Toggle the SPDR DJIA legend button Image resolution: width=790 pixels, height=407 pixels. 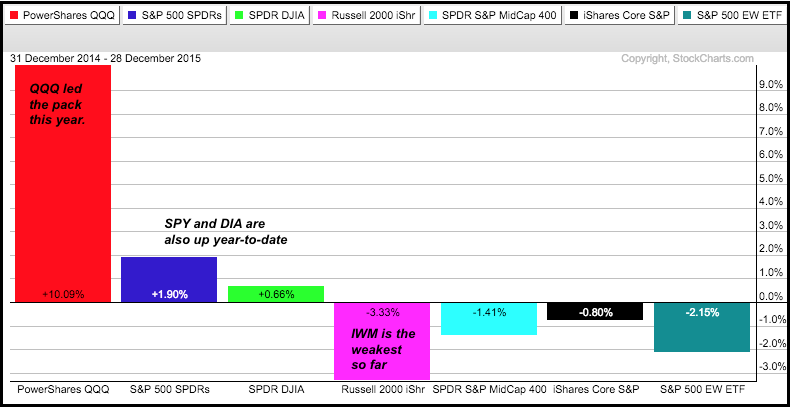[x=271, y=15]
